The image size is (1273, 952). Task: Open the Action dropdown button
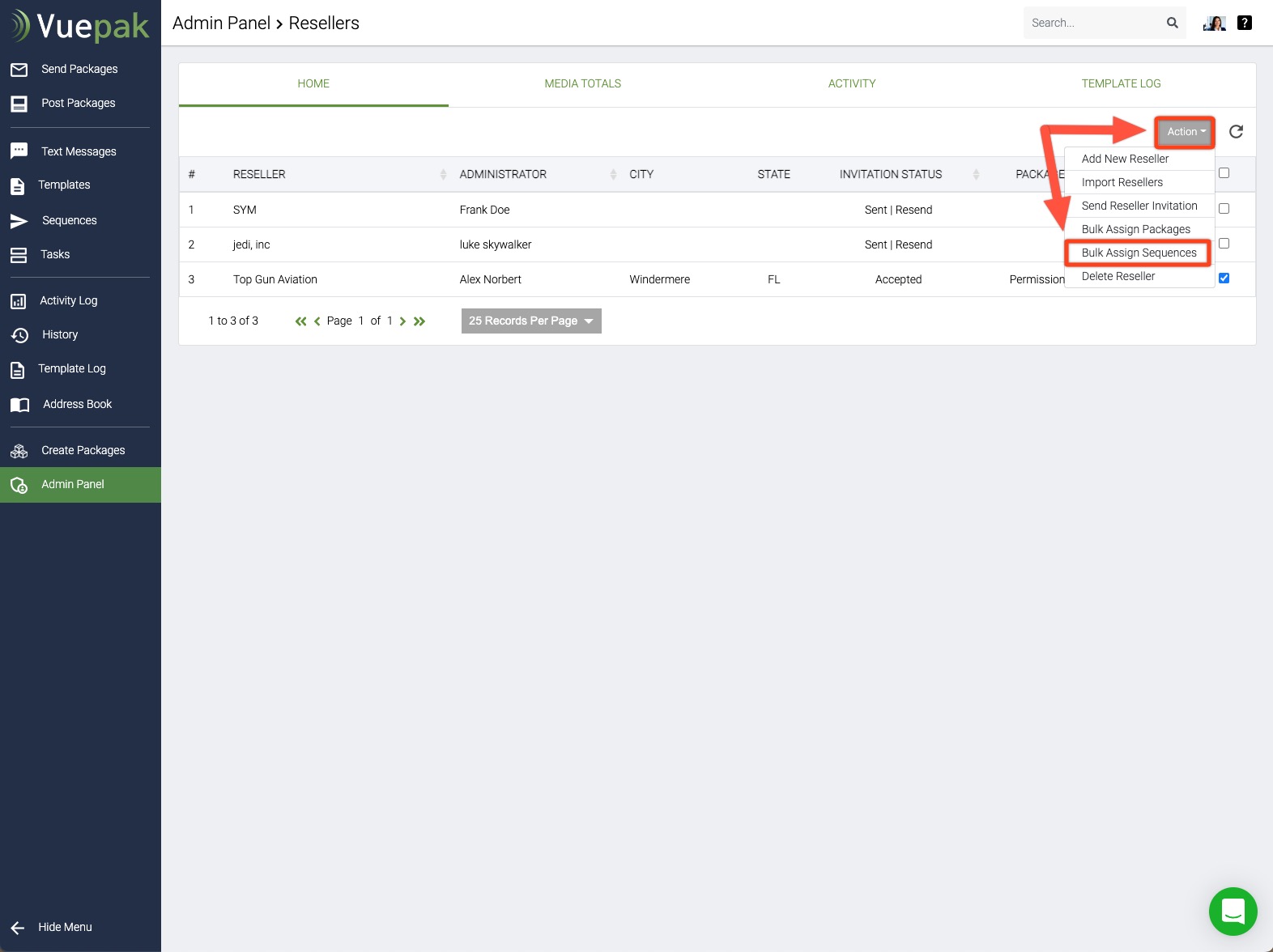[x=1186, y=132]
